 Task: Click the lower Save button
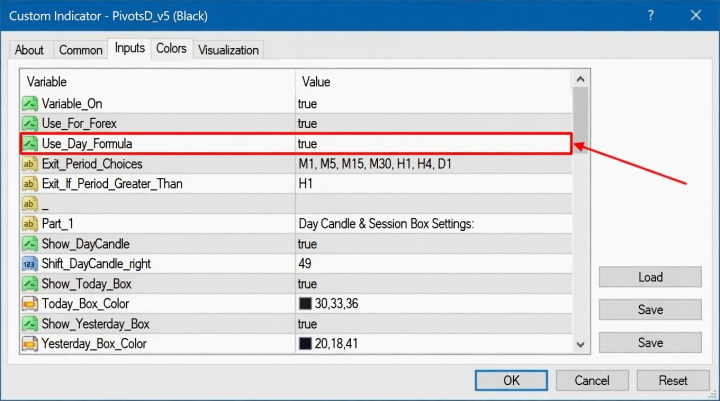650,343
